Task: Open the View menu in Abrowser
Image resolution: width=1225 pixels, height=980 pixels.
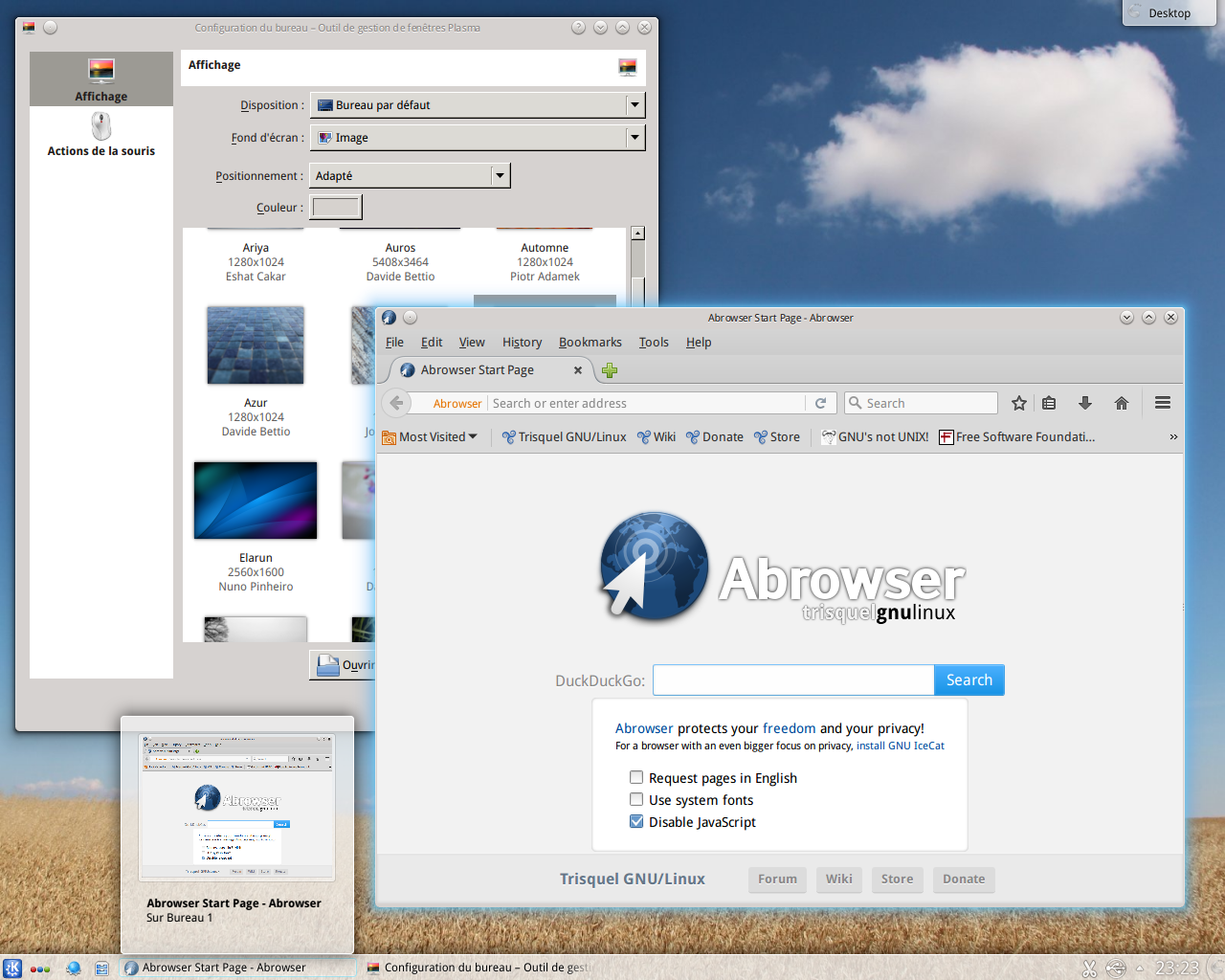Action: click(472, 343)
